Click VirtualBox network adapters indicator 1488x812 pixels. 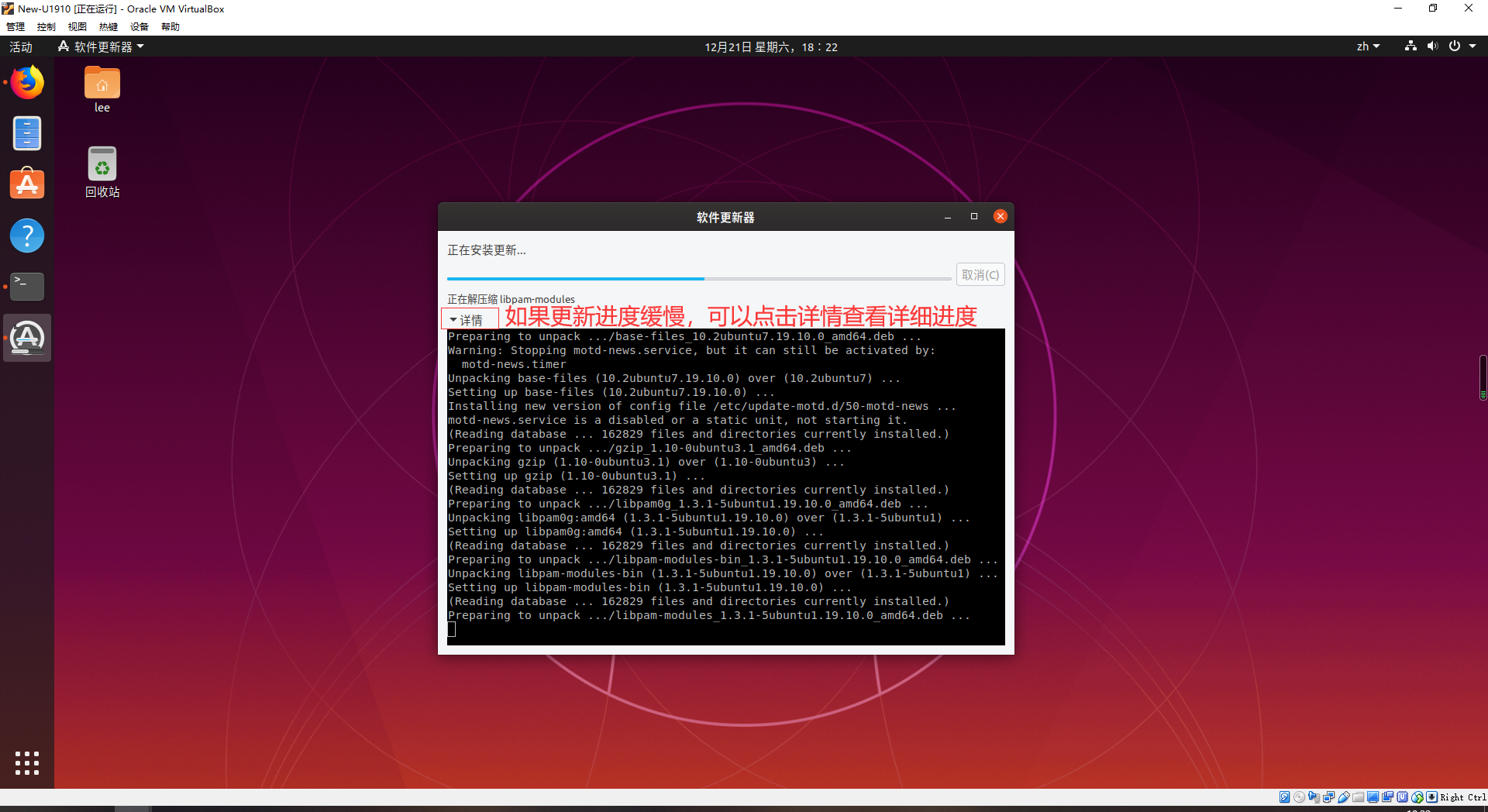click(x=1328, y=797)
